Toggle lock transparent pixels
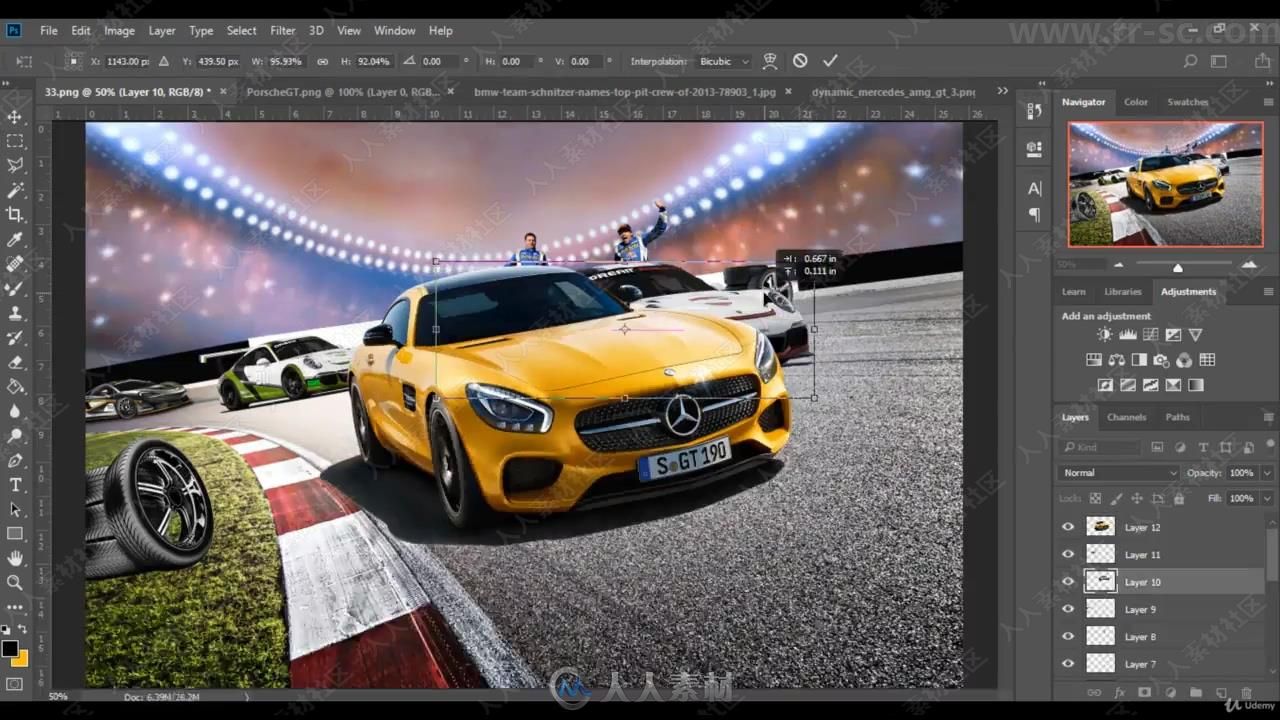 1095,498
